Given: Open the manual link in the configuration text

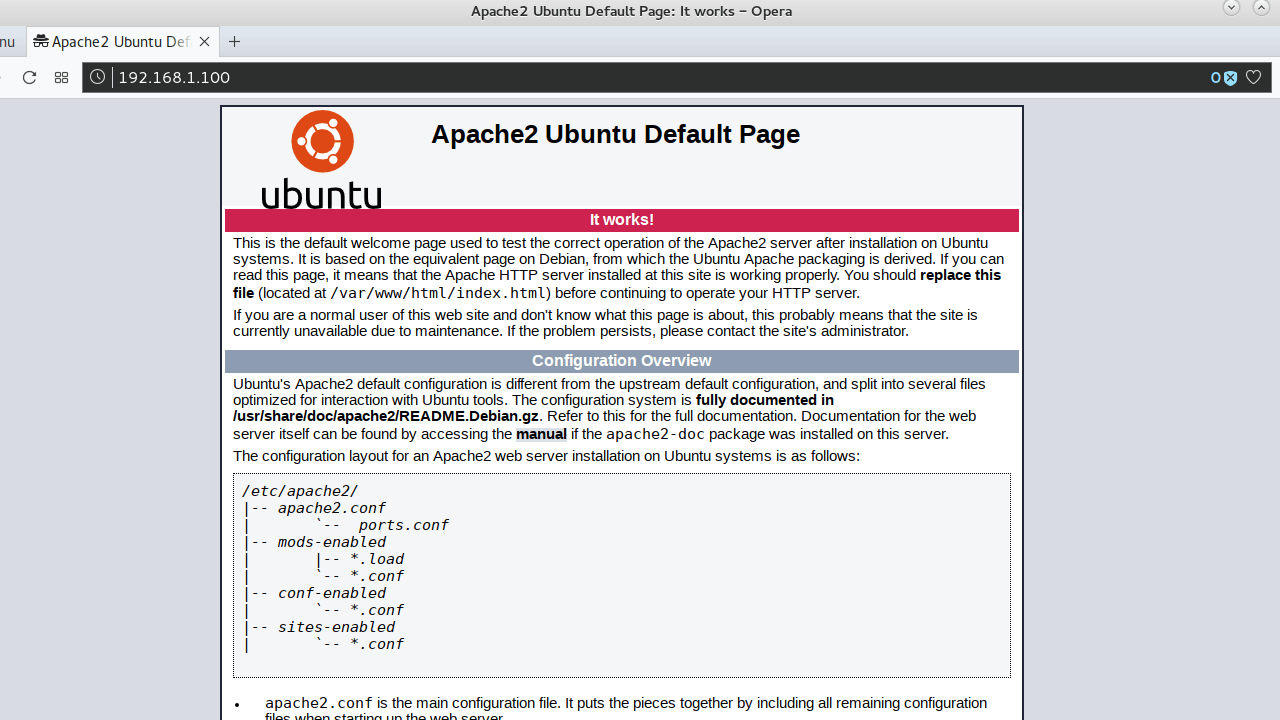Looking at the screenshot, I should 541,434.
